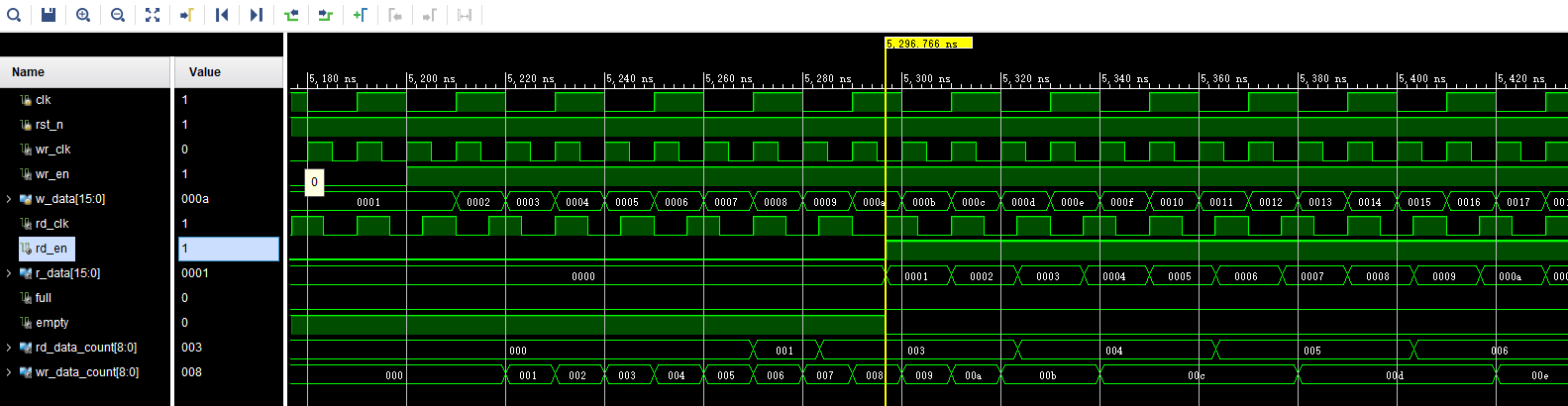This screenshot has height=406, width=1568.
Task: Click w_data waveform segment 0005
Action: (627, 202)
